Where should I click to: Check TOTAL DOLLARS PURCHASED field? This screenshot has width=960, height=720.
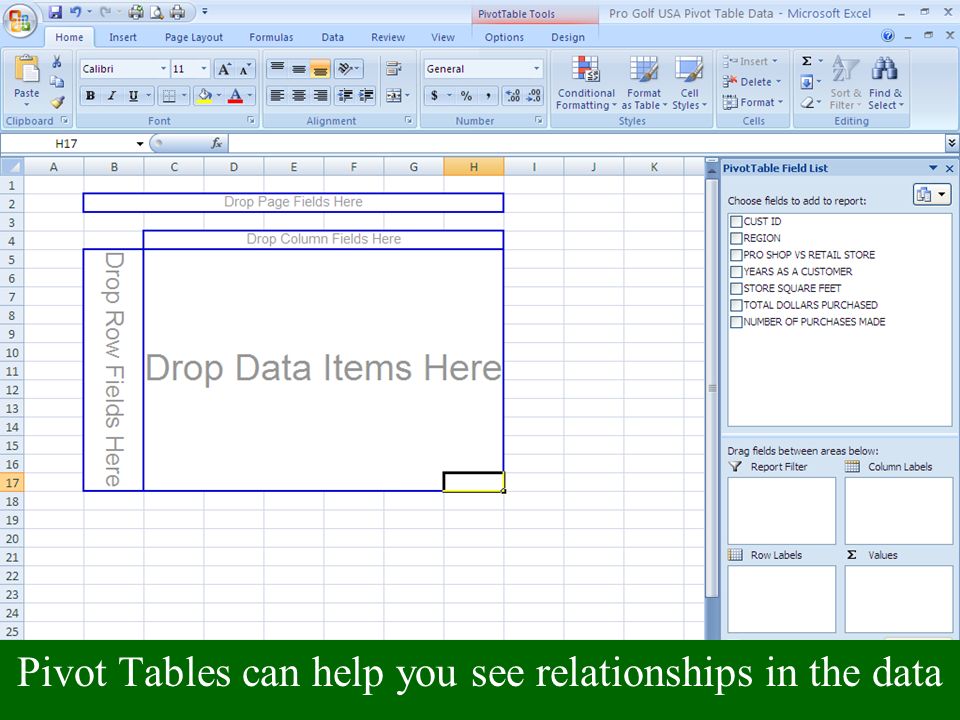tap(736, 305)
